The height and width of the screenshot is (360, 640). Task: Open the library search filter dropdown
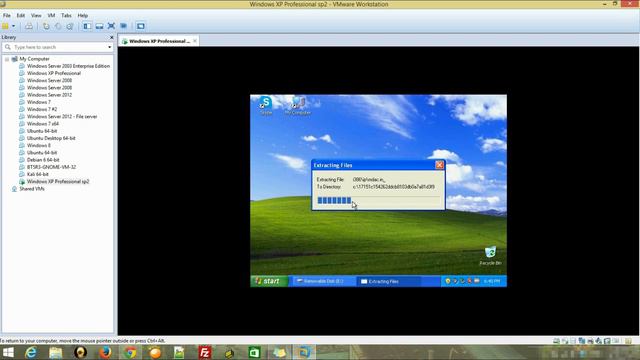[109, 47]
